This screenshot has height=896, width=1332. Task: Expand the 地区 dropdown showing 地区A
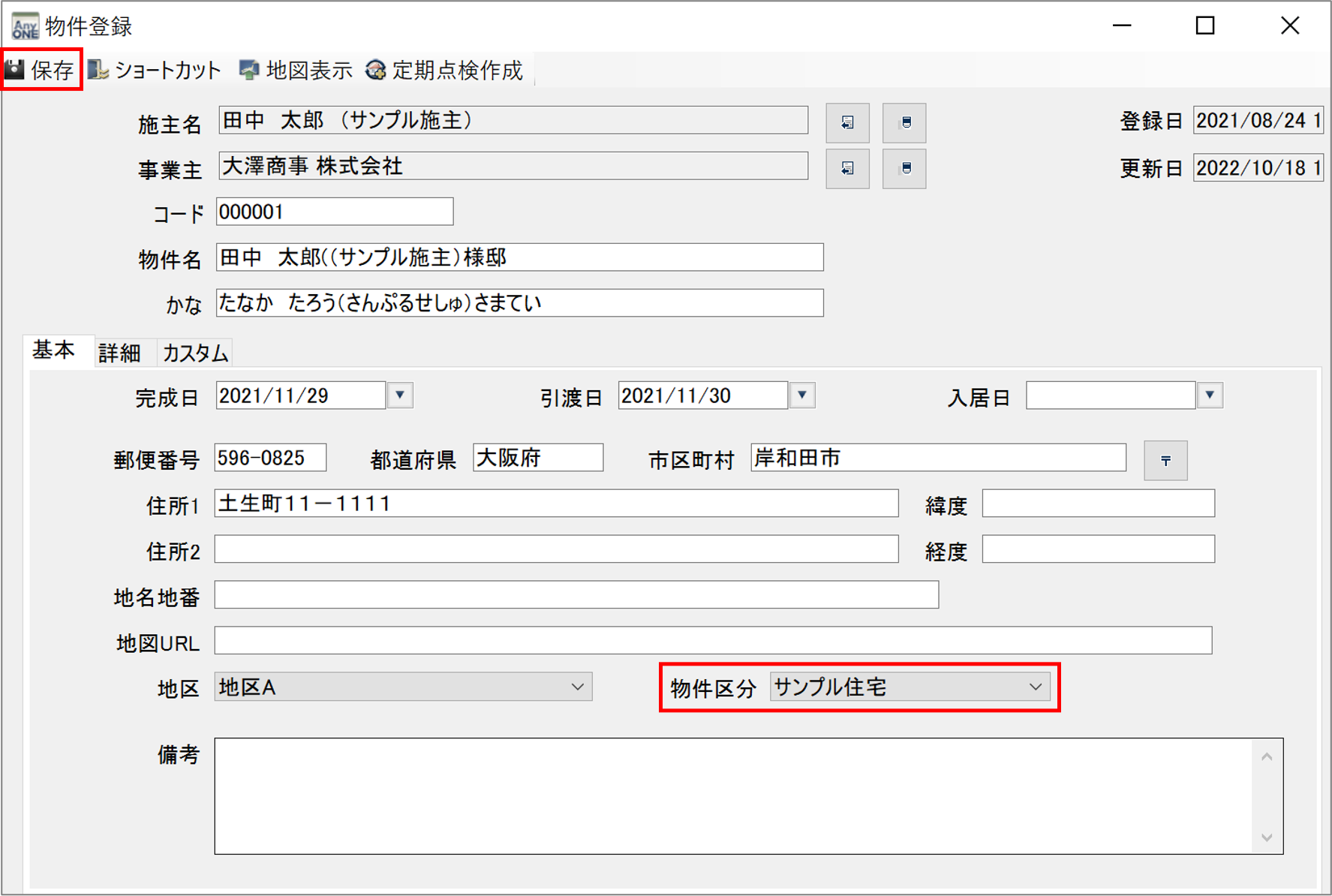pyautogui.click(x=577, y=687)
